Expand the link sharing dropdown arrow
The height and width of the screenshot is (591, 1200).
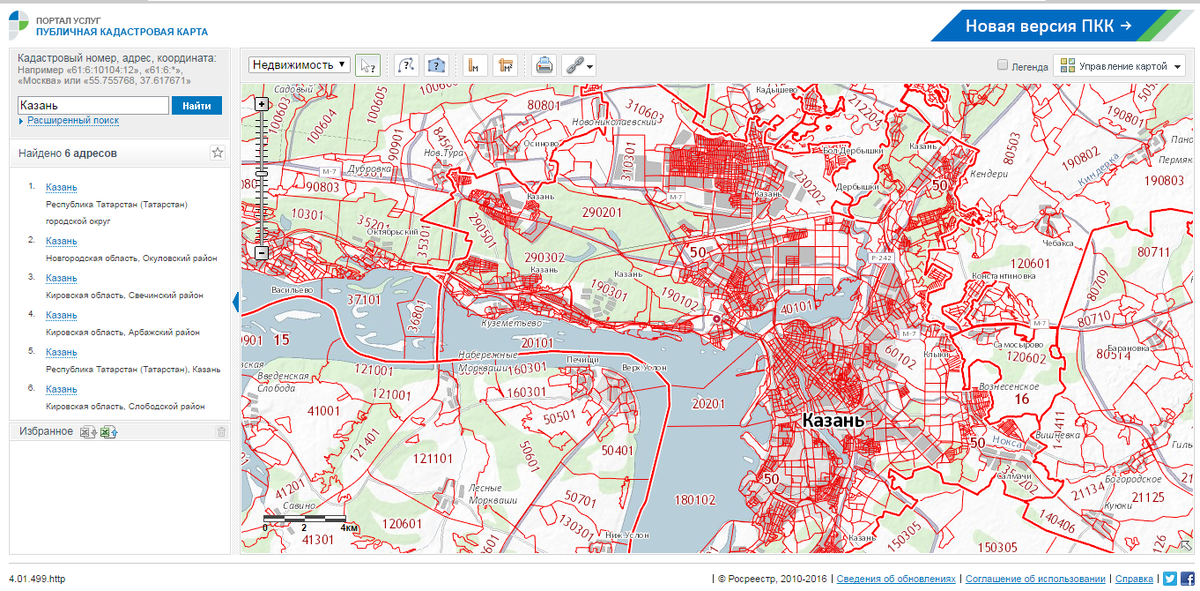click(591, 67)
